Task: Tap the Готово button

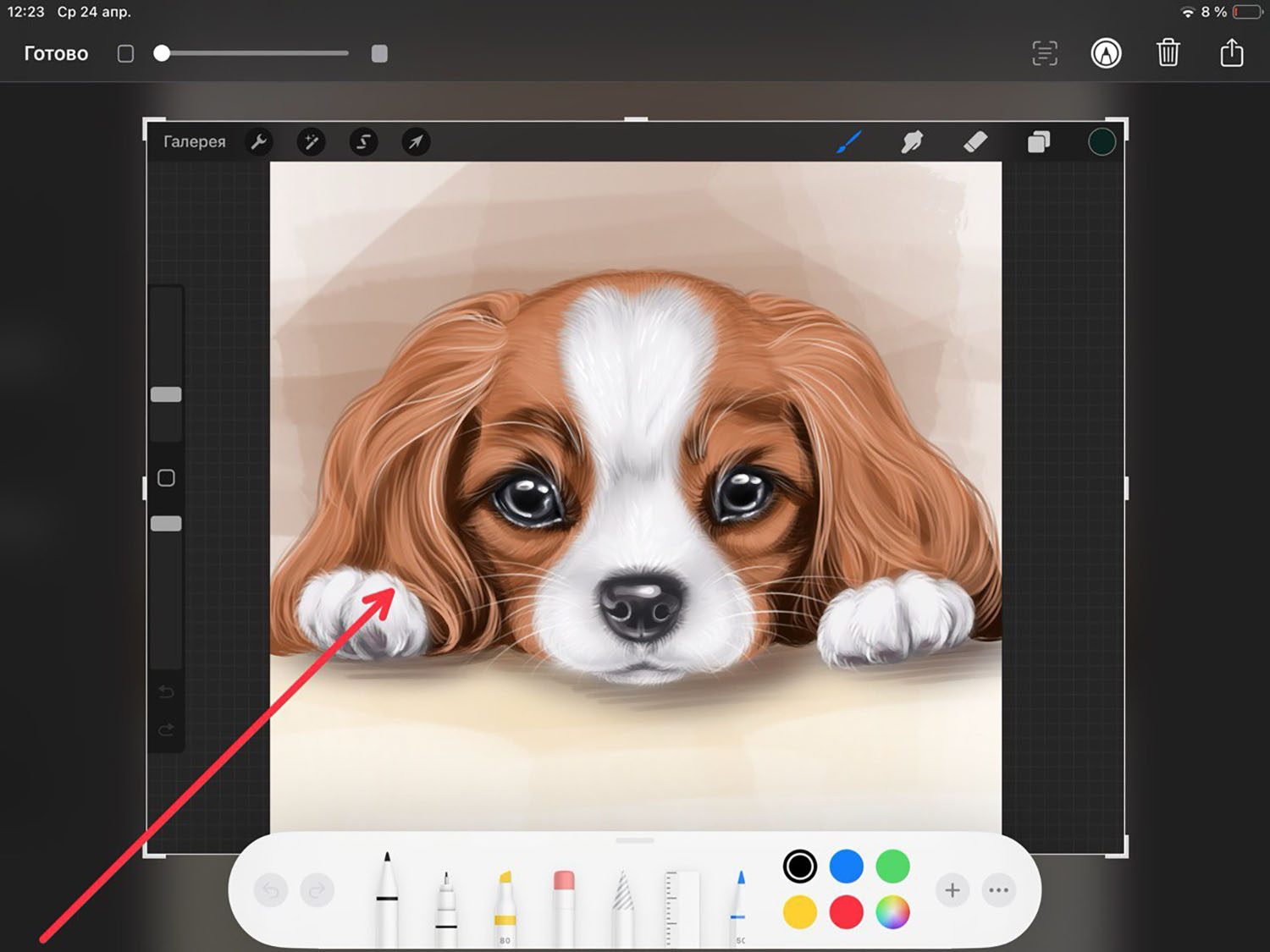Action: coord(56,53)
